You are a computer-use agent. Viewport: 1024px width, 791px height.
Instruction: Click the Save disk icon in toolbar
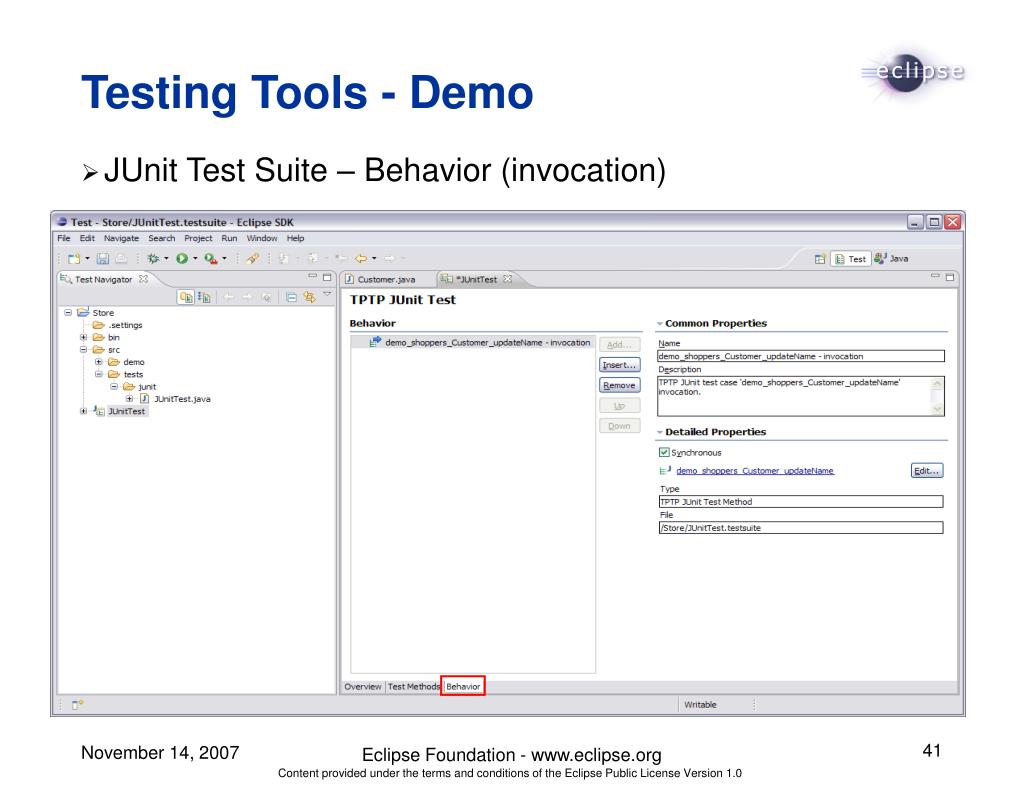[x=103, y=259]
